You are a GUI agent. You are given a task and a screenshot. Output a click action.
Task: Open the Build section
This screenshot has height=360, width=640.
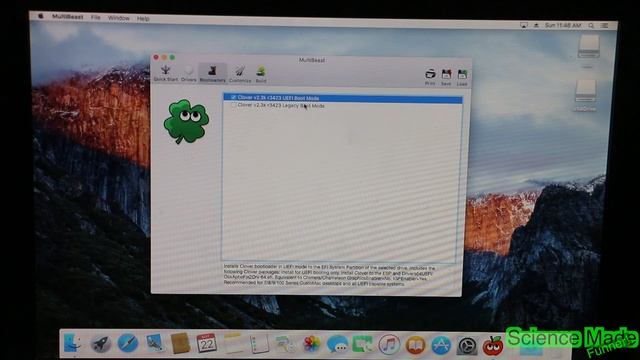coord(261,74)
